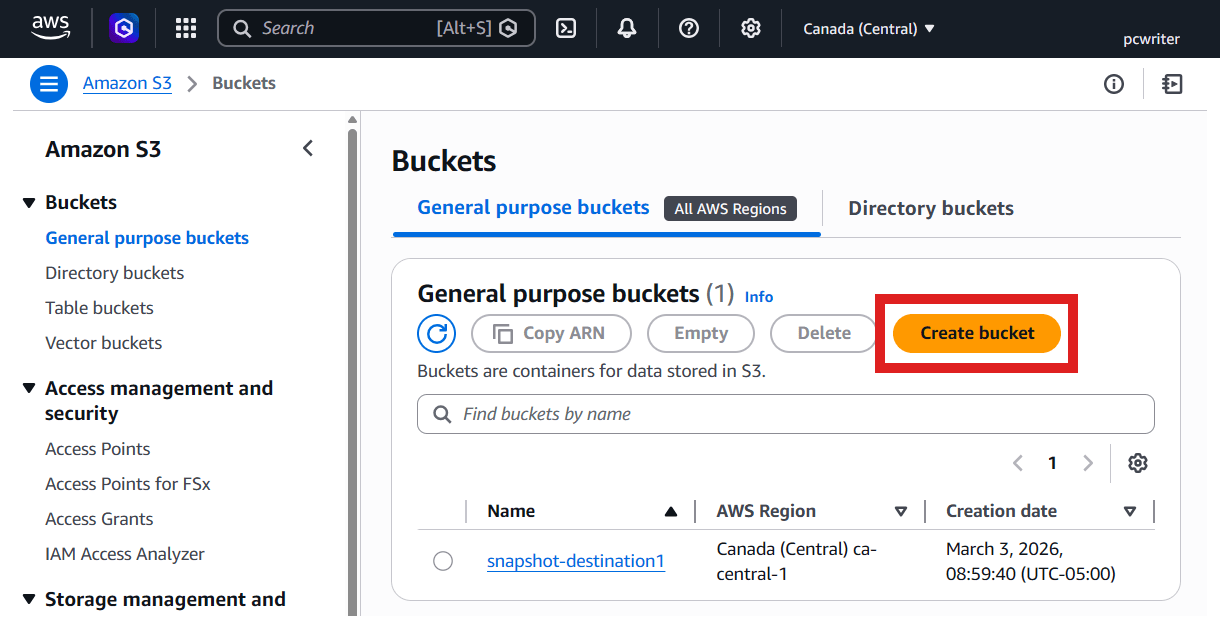Click the Amazon S3 breadcrumb link
The image size is (1220, 617).
click(127, 84)
